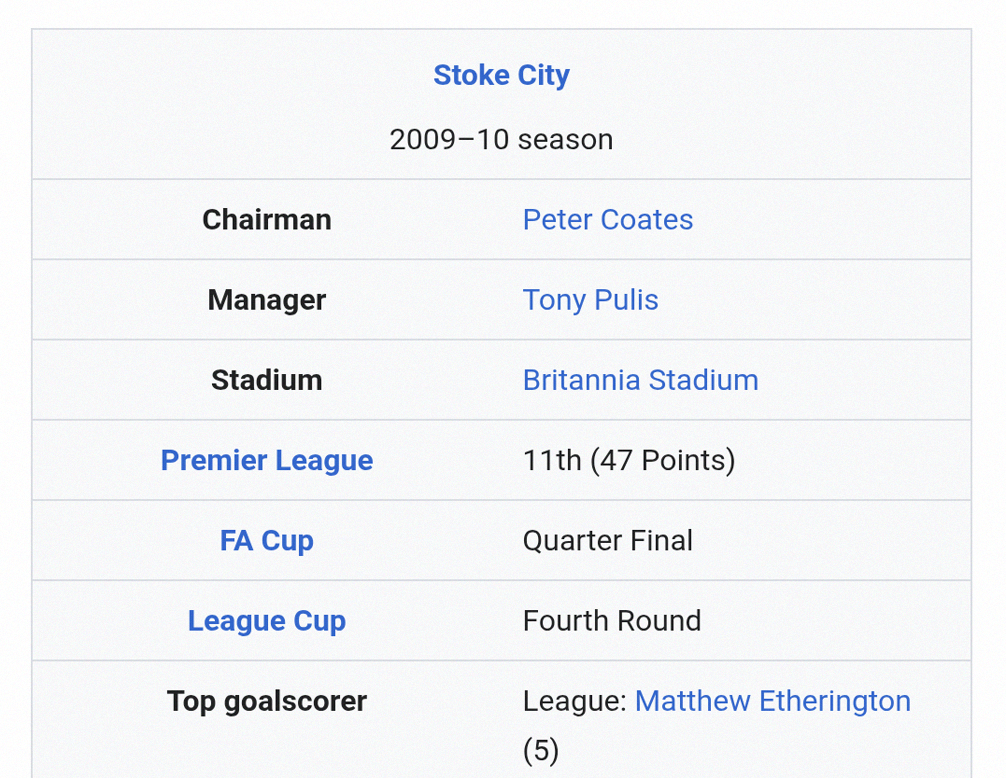
Task: Click the FA Cup link
Action: (x=266, y=540)
